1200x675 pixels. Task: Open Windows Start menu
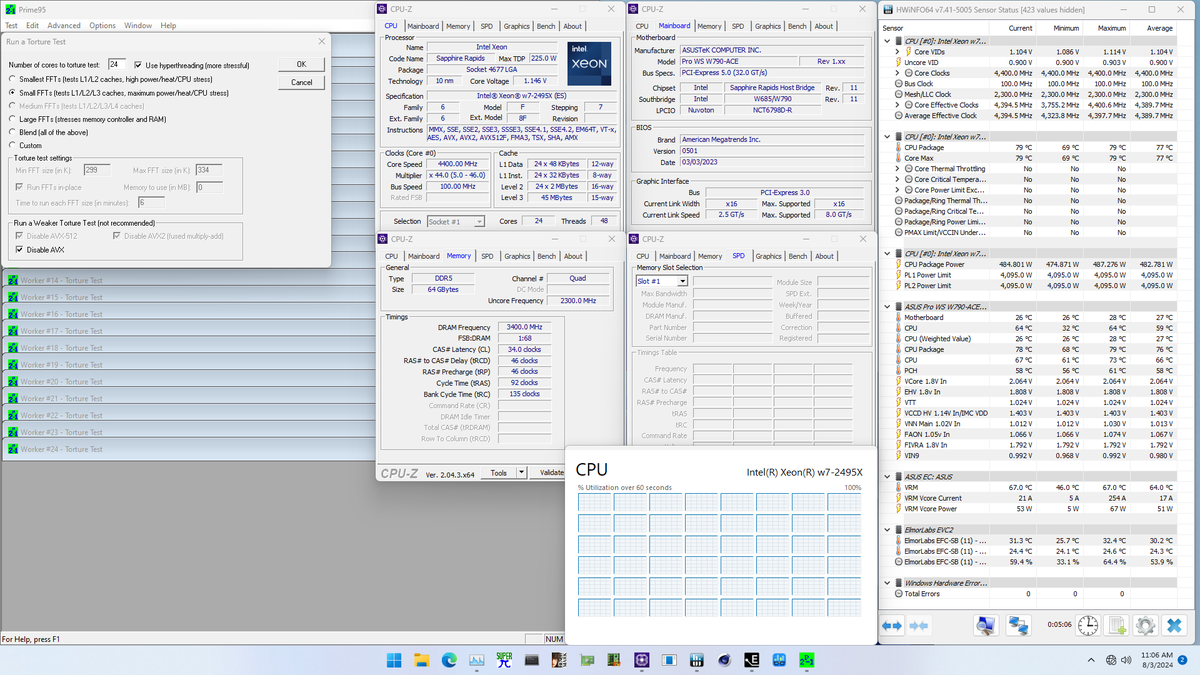click(x=394, y=660)
